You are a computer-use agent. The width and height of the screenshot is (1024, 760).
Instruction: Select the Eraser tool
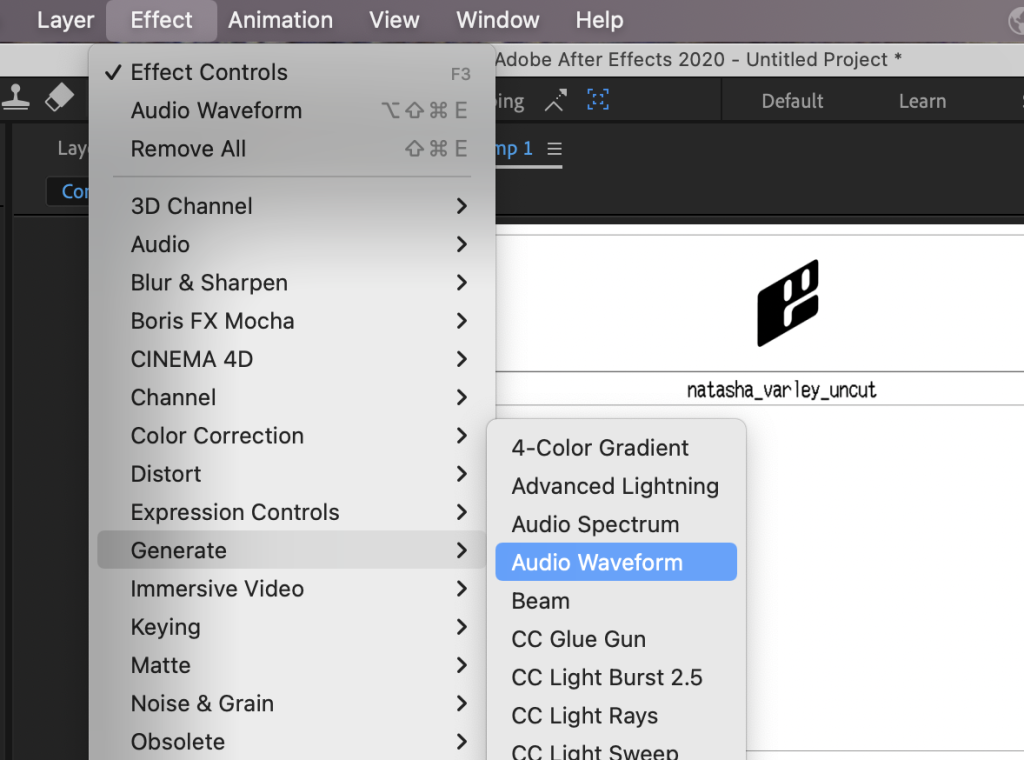(x=60, y=98)
